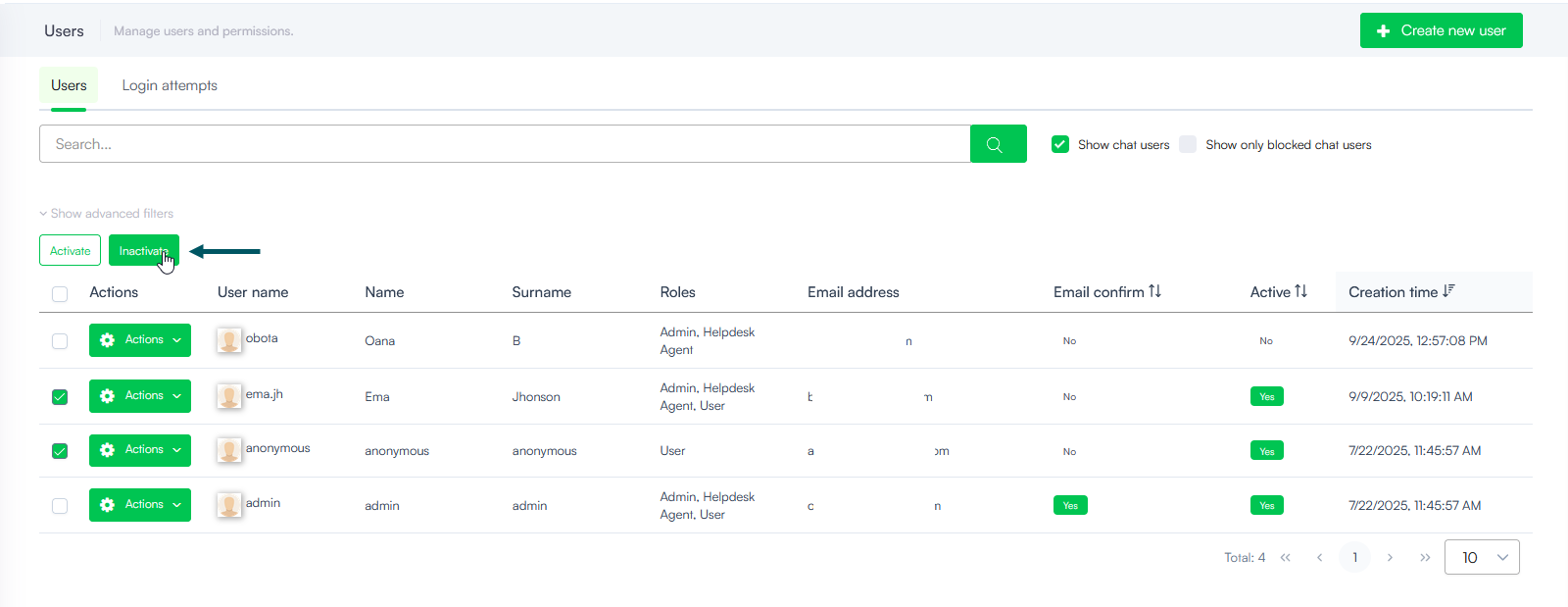Screen dimensions: 1568x607
Task: Enable Show only blocked chat users
Action: (x=1188, y=144)
